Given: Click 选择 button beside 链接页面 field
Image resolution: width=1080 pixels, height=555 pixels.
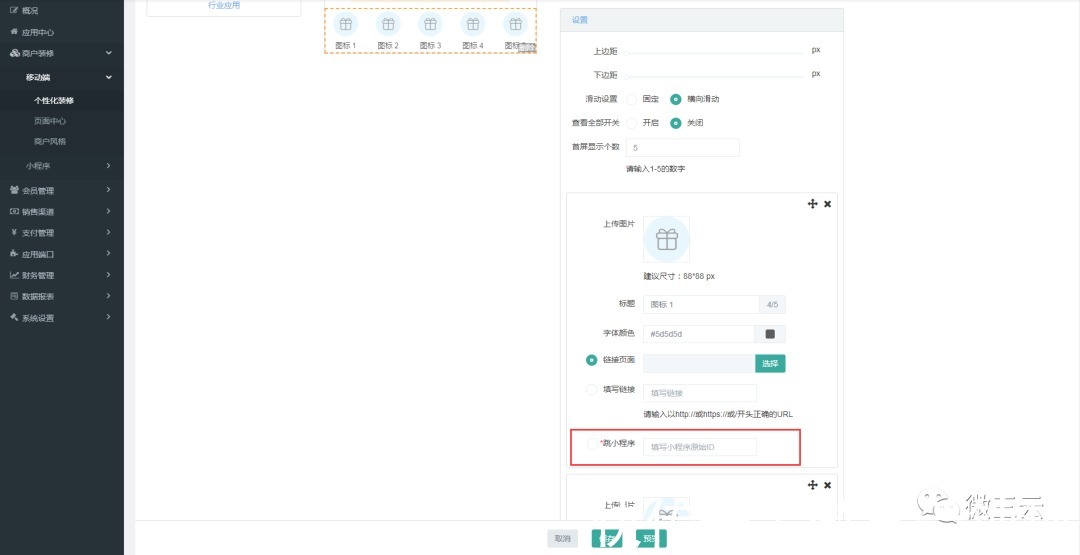Looking at the screenshot, I should 770,364.
